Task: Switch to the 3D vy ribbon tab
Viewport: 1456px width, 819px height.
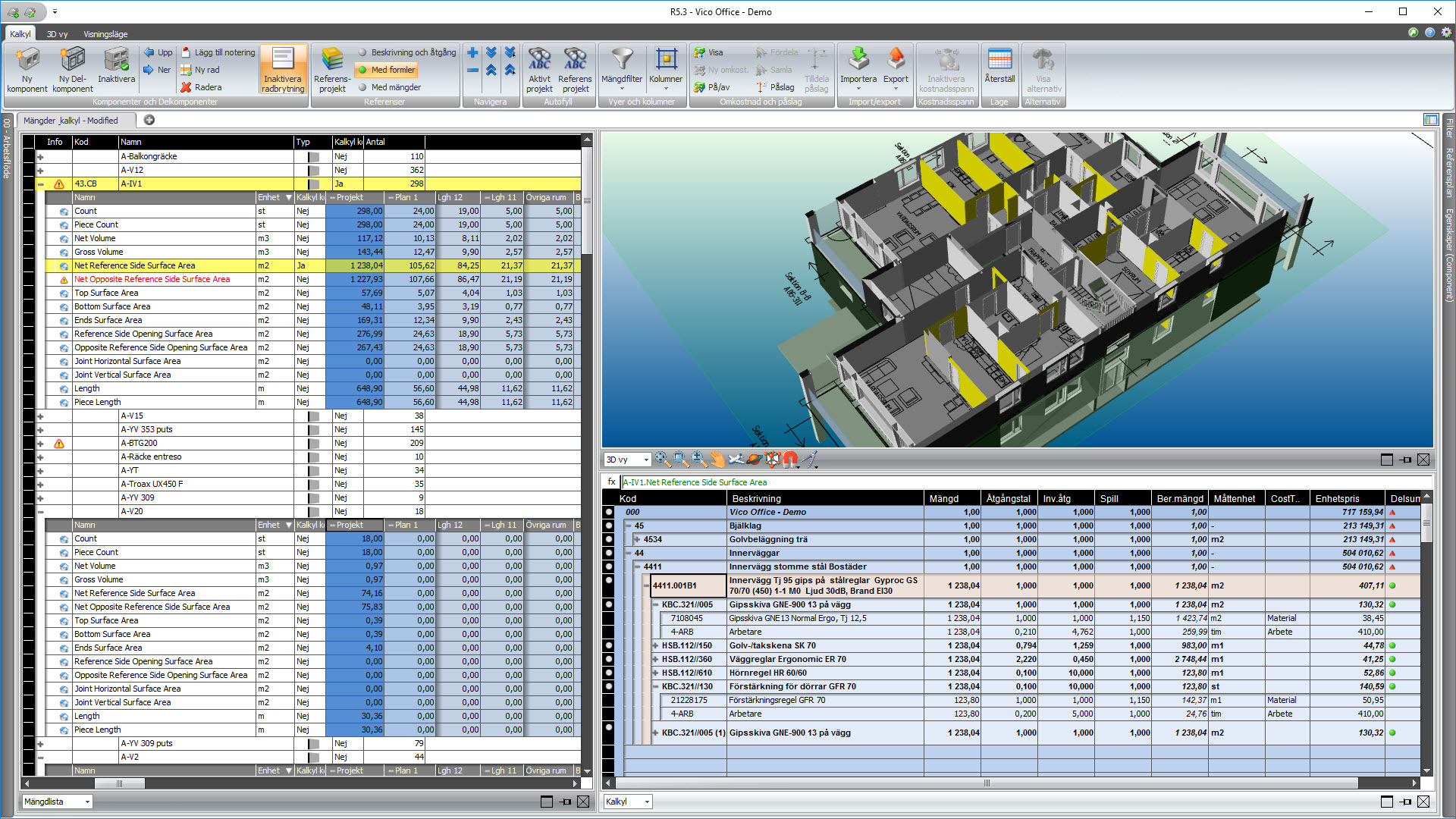Action: (x=57, y=34)
